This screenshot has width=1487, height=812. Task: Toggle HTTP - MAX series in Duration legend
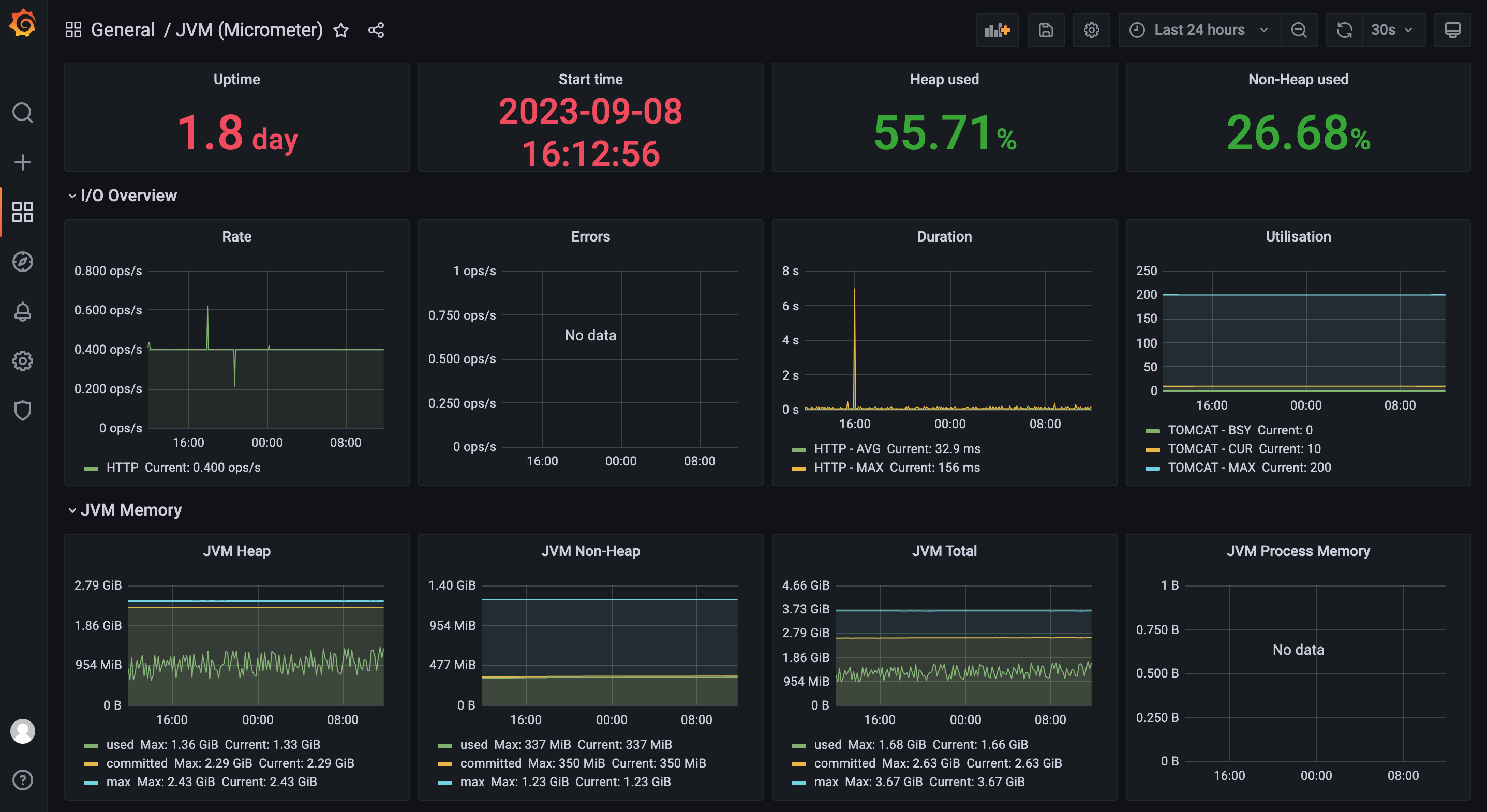(849, 468)
